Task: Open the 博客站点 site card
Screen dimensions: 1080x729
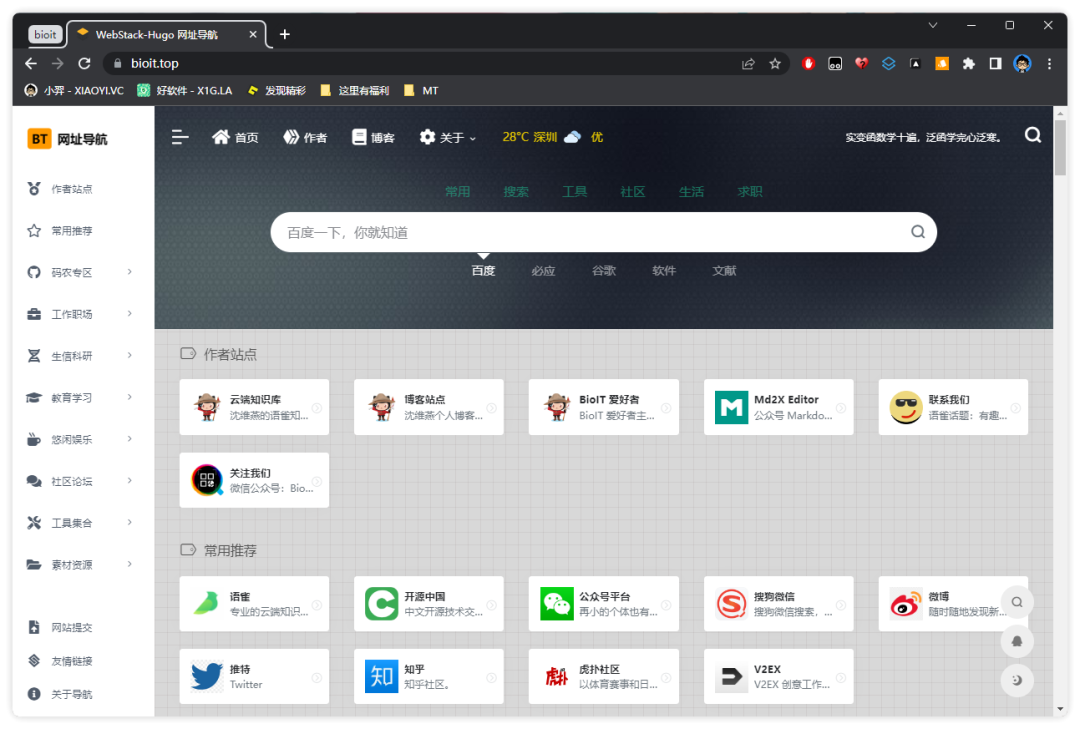Action: click(428, 407)
